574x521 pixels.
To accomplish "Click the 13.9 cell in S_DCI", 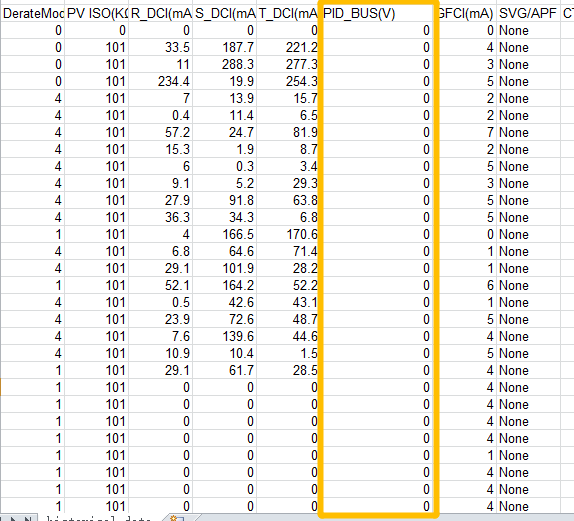I will click(x=225, y=98).
